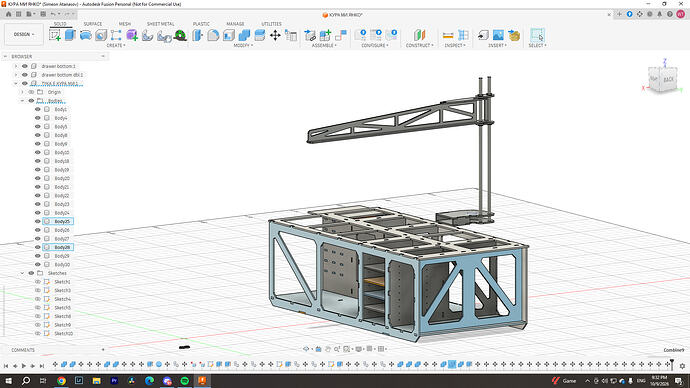The height and width of the screenshot is (388, 690).
Task: Open the DESIGN workspace dropdown
Action: [24, 34]
